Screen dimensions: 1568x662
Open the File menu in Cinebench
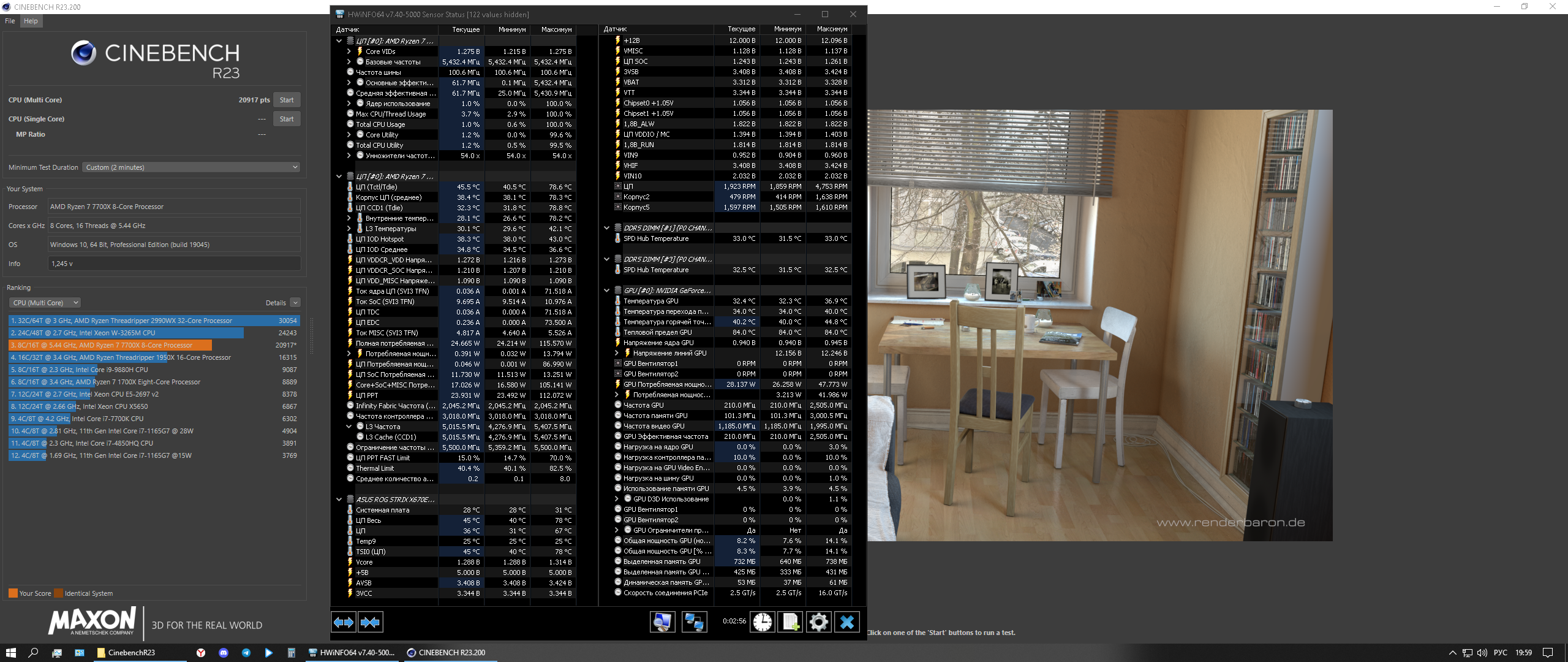10,21
